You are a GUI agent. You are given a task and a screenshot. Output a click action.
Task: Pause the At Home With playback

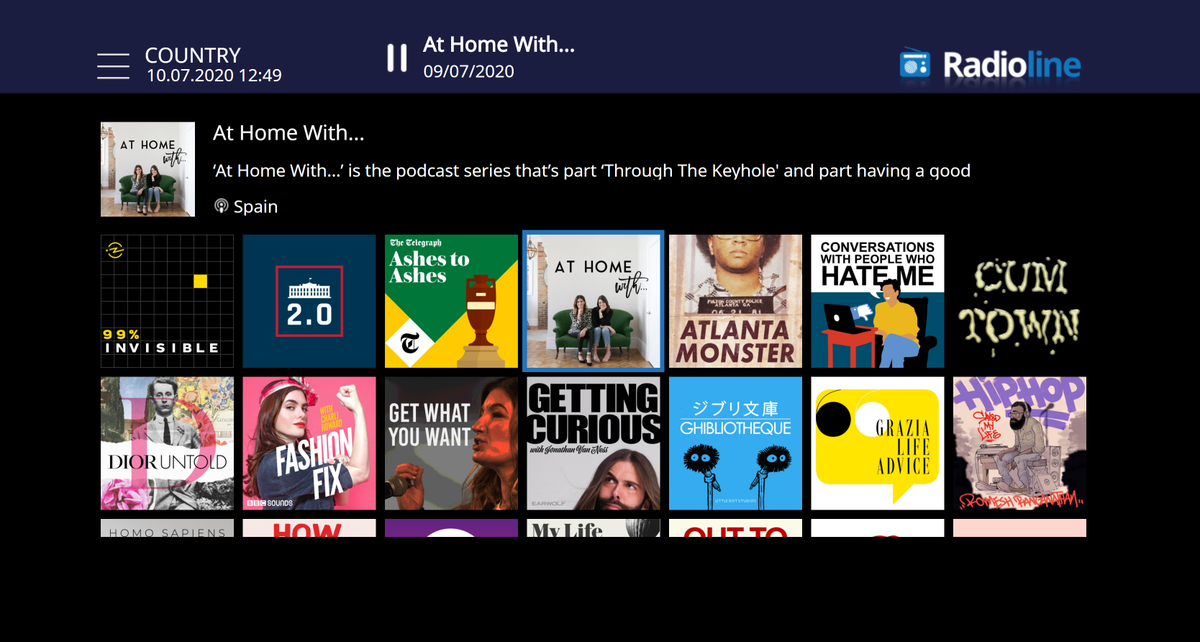pos(397,58)
